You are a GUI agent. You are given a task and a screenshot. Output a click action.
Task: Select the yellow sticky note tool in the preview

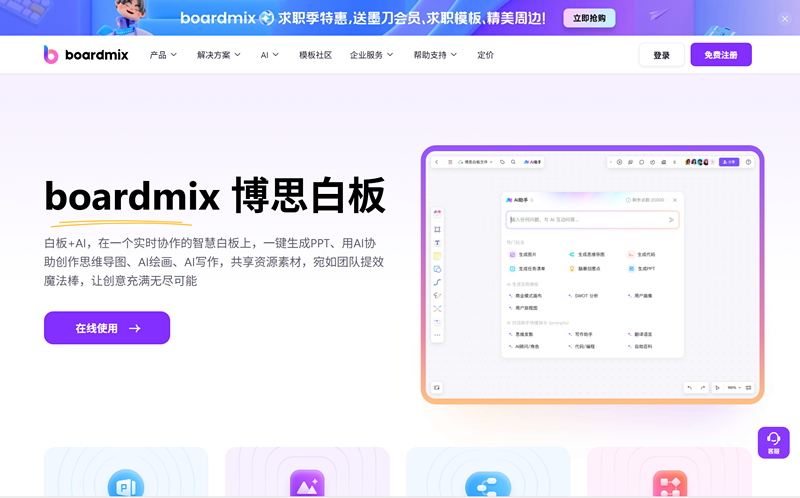pos(437,256)
